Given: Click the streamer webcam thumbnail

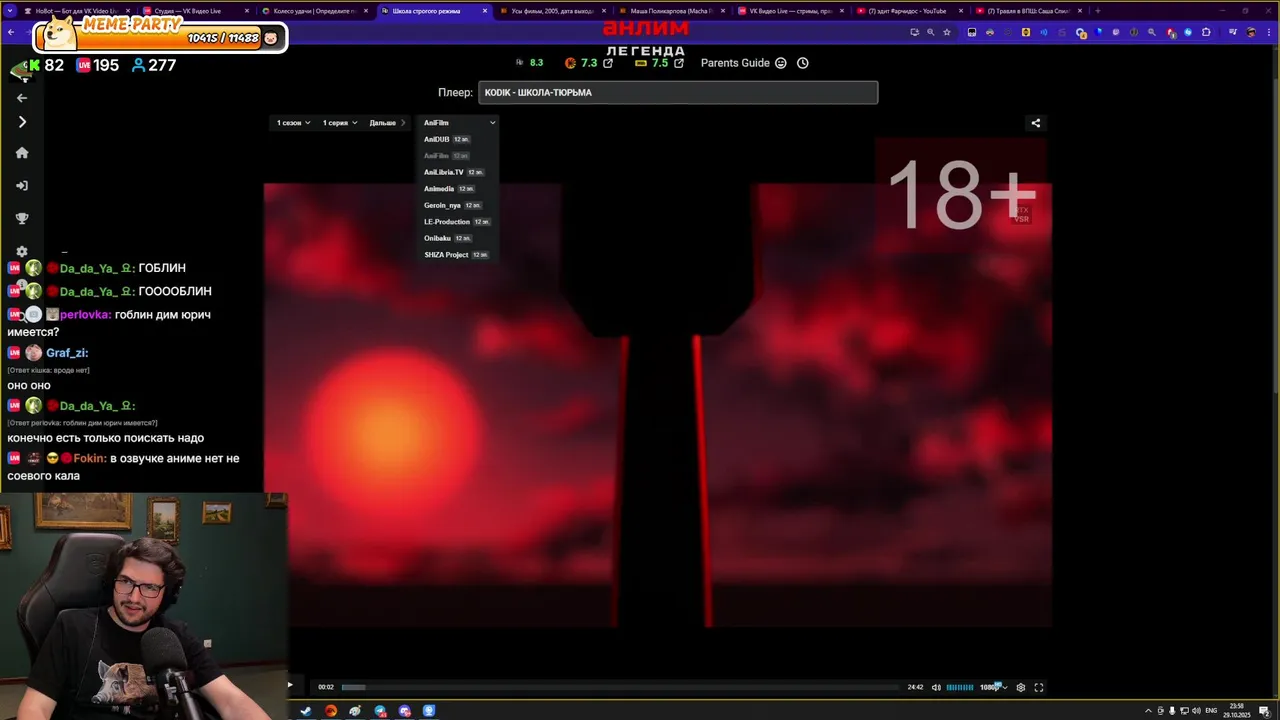Looking at the screenshot, I should [144, 606].
